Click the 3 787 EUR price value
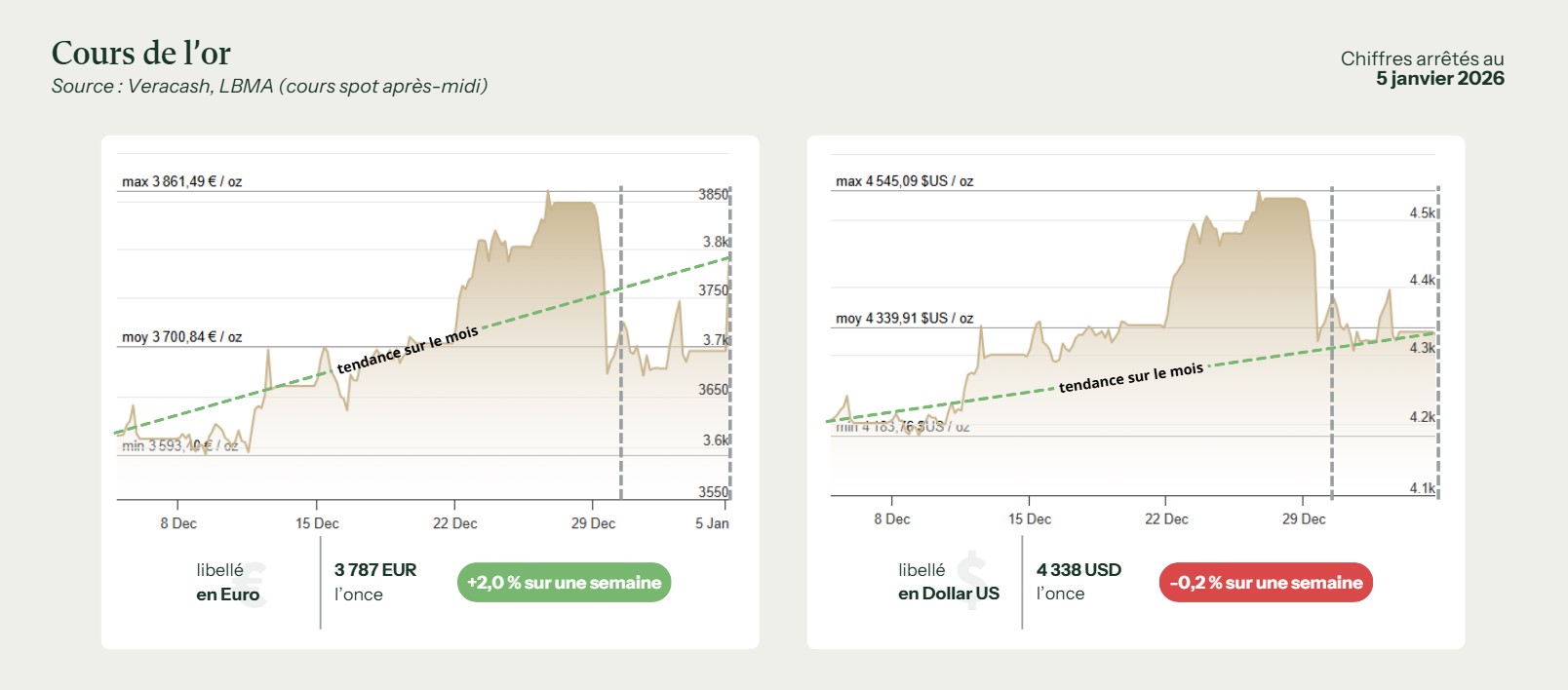This screenshot has width=1568, height=690. 375,570
